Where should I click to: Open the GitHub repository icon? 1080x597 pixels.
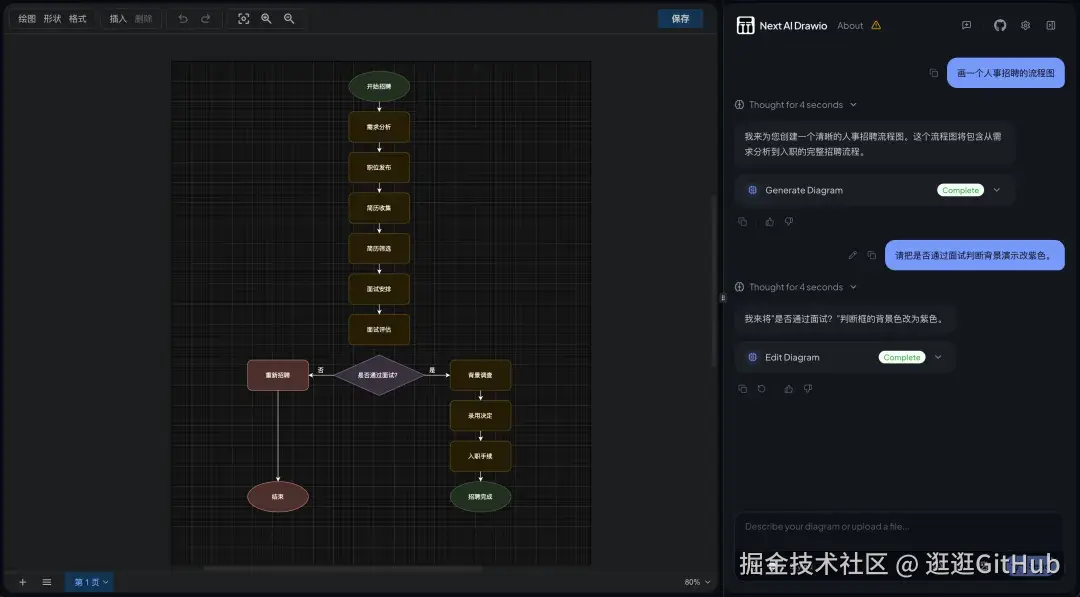pyautogui.click(x=1000, y=25)
